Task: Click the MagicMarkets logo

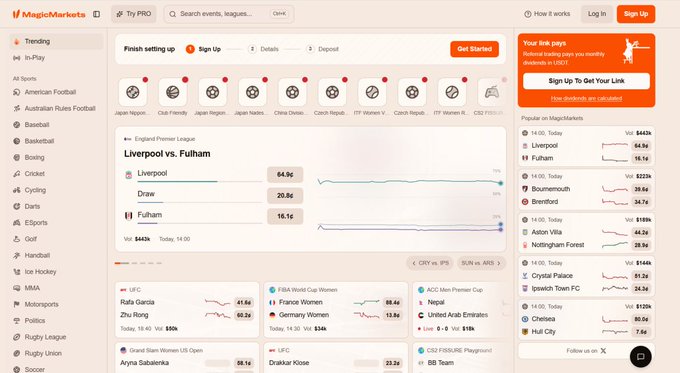Action: pyautogui.click(x=49, y=14)
